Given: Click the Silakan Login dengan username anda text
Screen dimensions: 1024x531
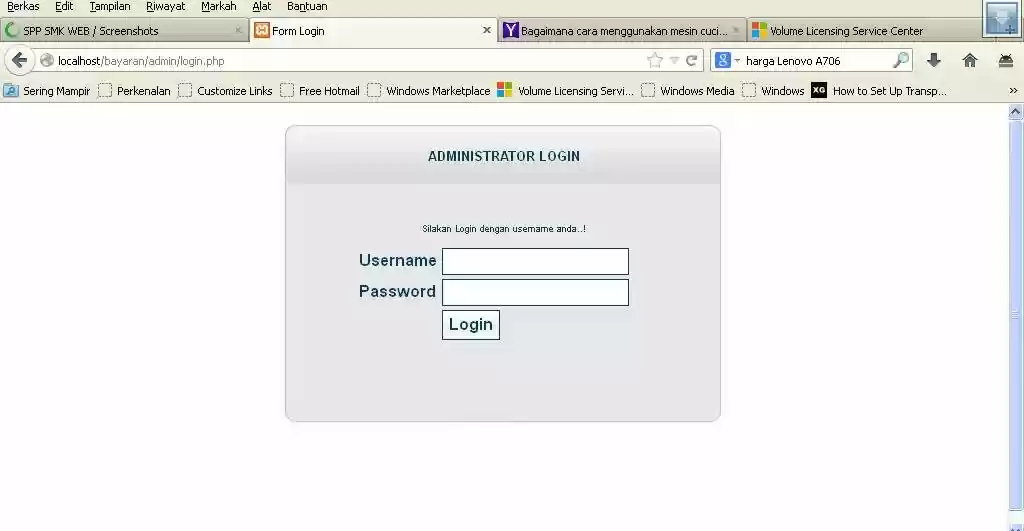Looking at the screenshot, I should pos(504,229).
